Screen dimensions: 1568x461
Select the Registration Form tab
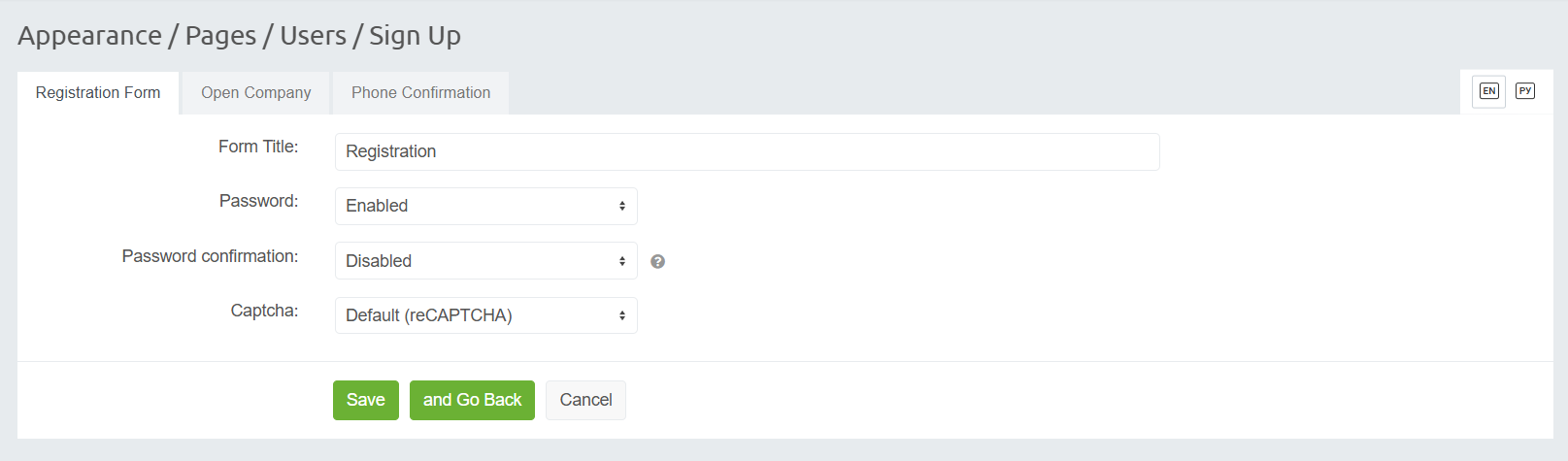point(98,93)
